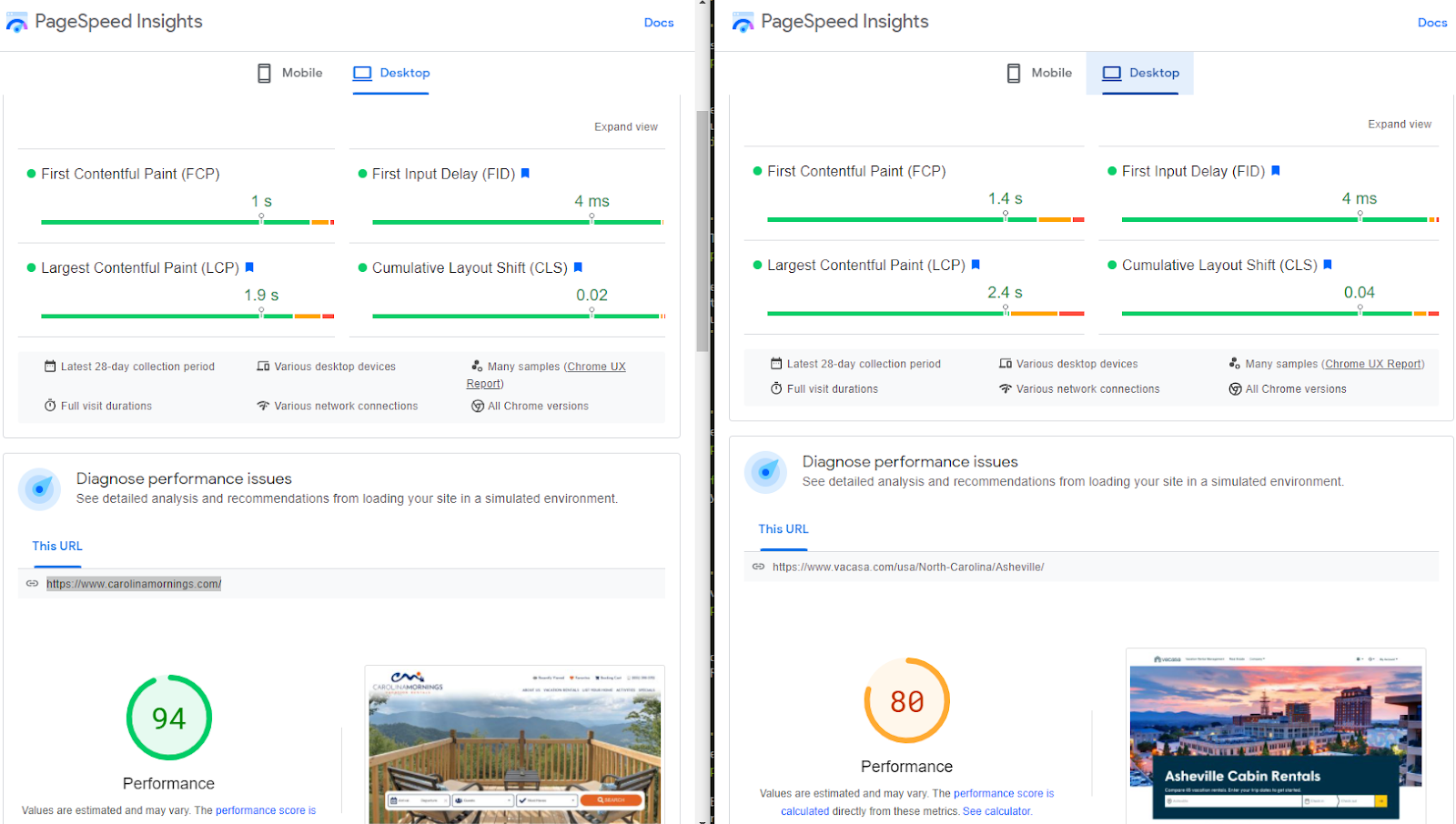1456x824 pixels.
Task: Click the Chrome icon for All Chrome versions, right window
Action: point(1235,389)
